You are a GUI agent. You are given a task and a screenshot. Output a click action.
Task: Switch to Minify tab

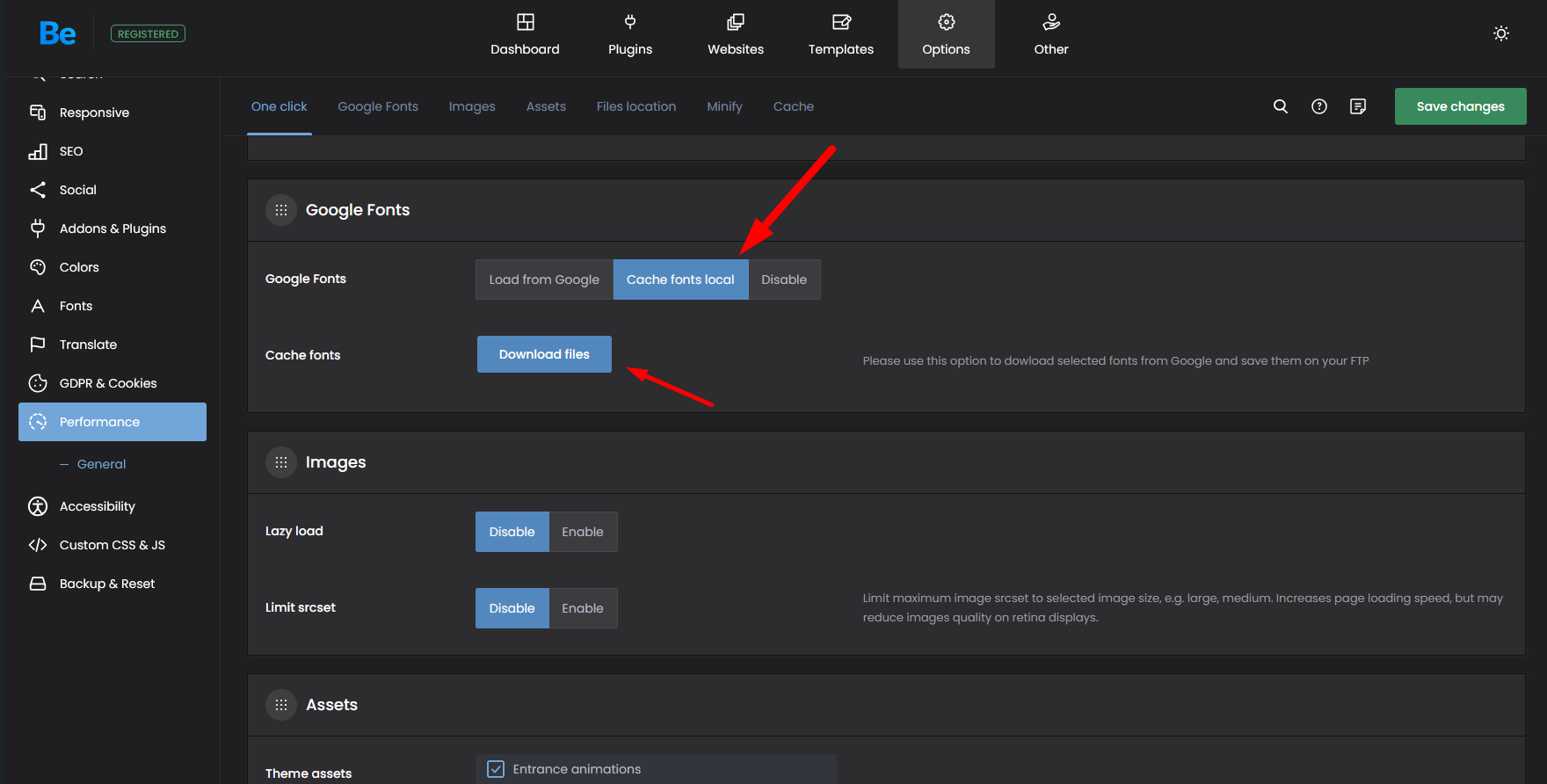pyautogui.click(x=724, y=106)
